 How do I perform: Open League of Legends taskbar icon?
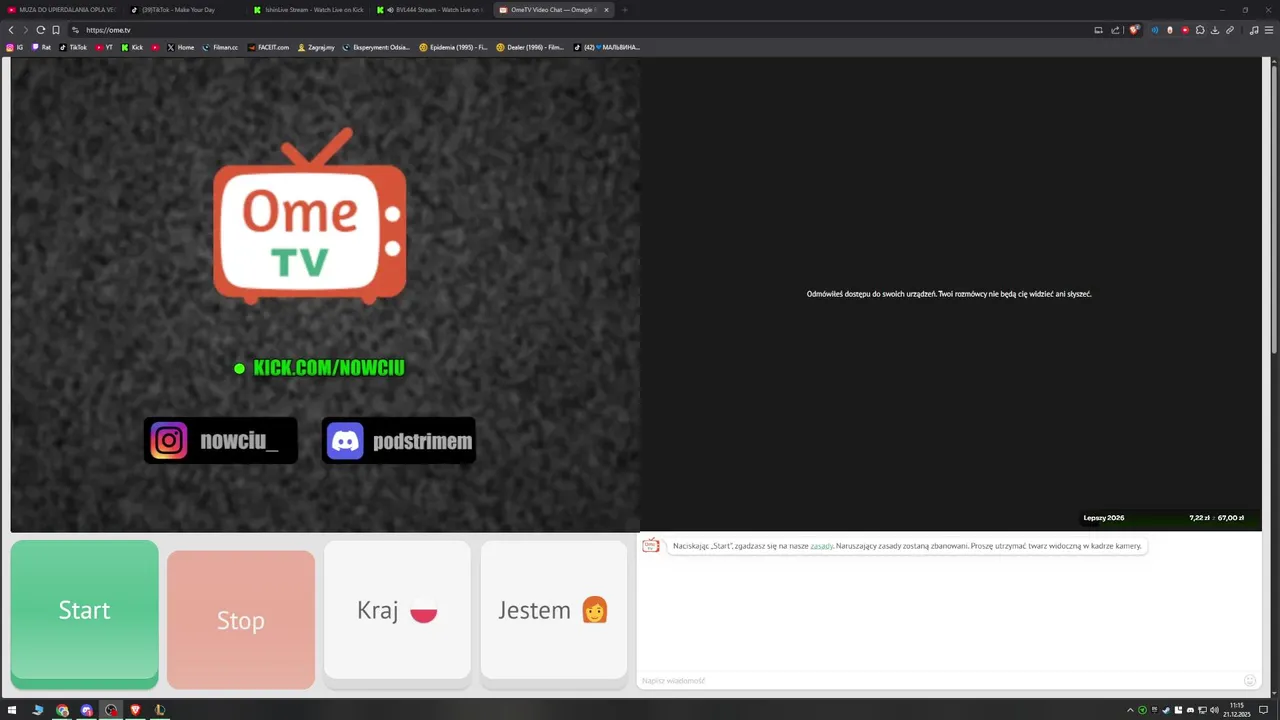pos(160,710)
